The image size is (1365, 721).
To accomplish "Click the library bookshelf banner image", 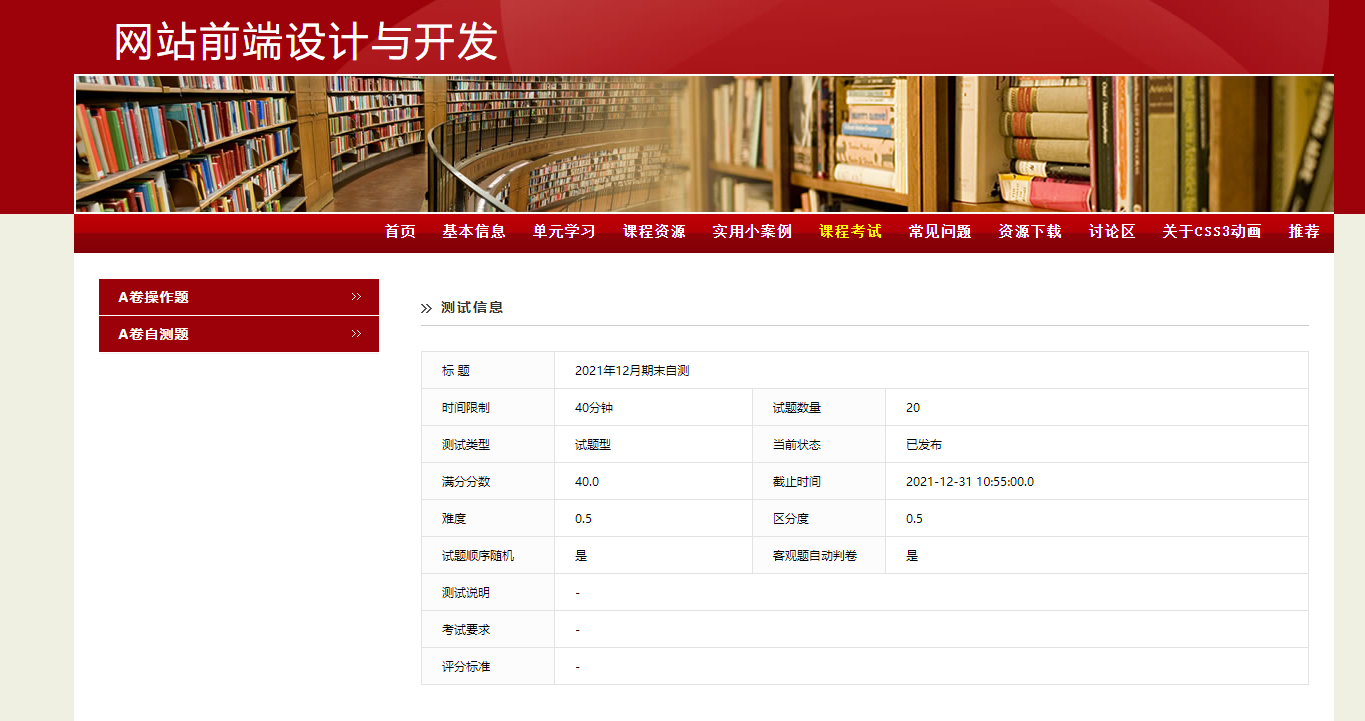I will pos(704,144).
